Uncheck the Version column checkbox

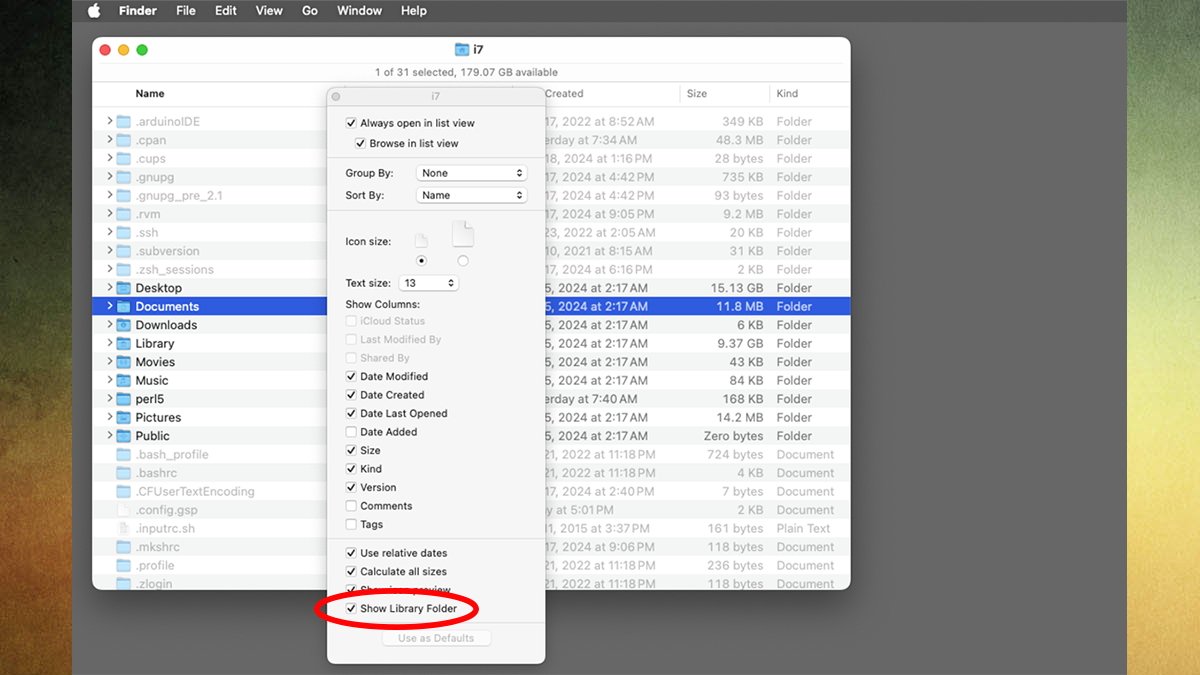pyautogui.click(x=351, y=488)
